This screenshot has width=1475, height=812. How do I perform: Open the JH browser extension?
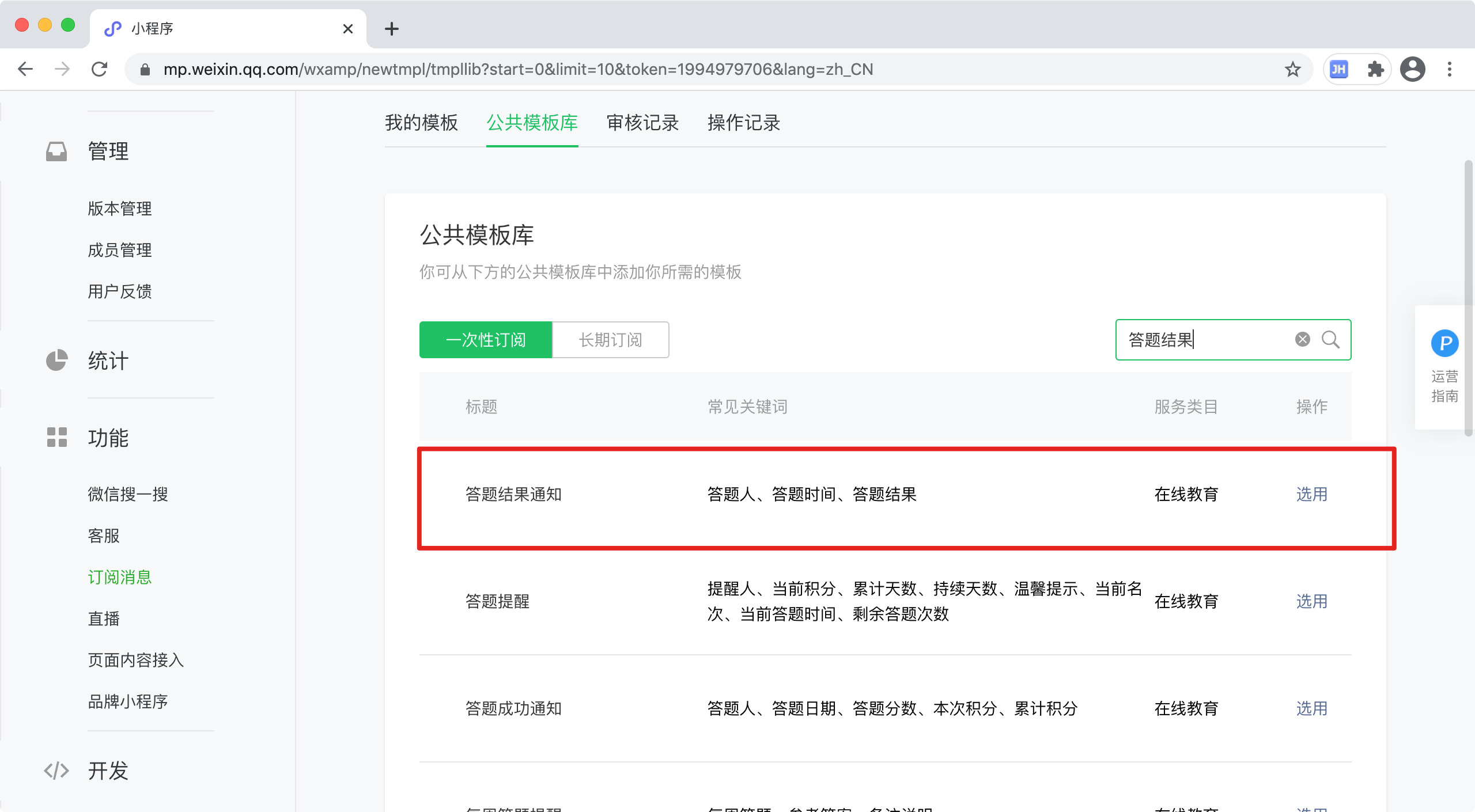point(1338,70)
